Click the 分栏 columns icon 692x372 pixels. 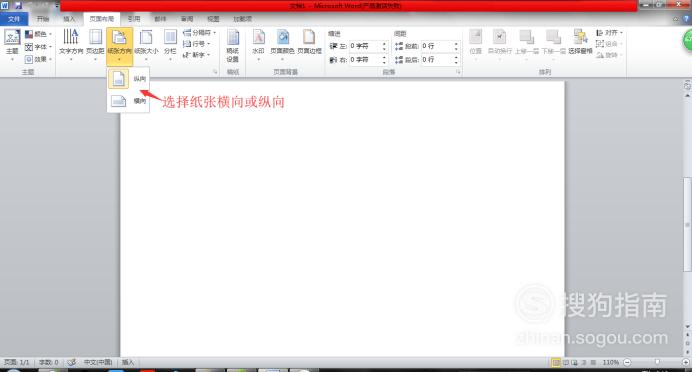tap(170, 43)
